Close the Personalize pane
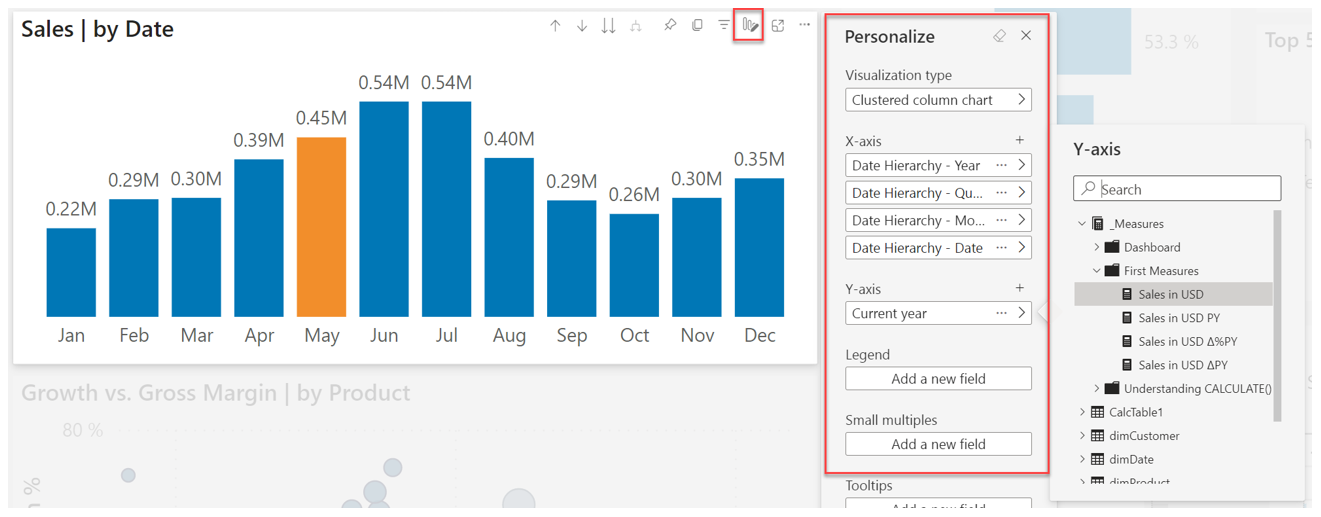The image size is (1321, 517). tap(1026, 36)
